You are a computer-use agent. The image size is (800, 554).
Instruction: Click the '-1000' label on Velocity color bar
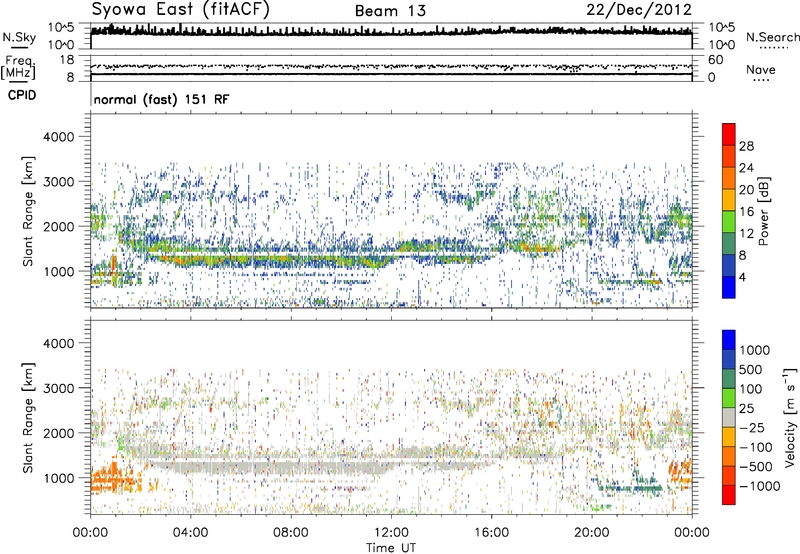tap(759, 486)
